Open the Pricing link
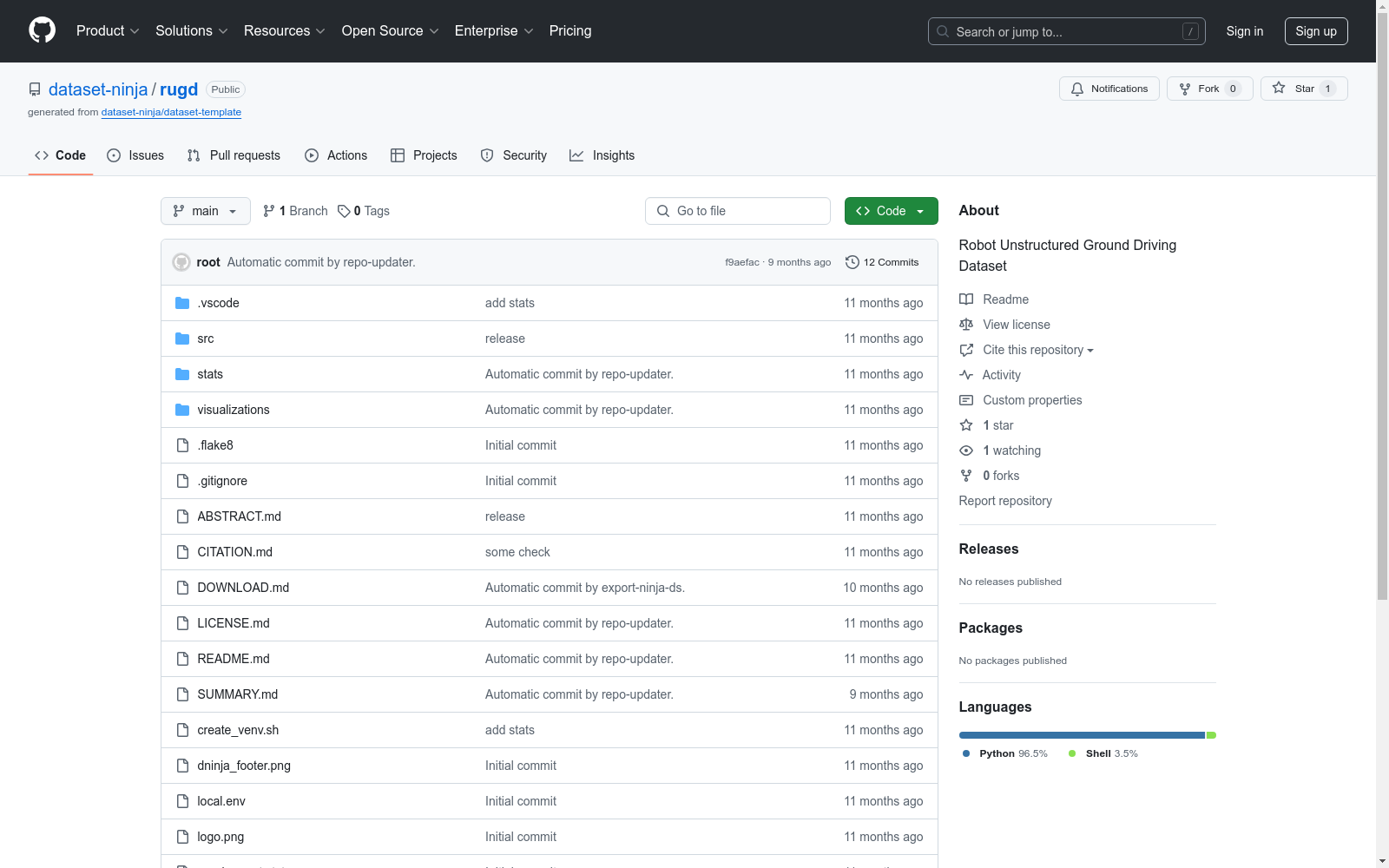Image resolution: width=1389 pixels, height=868 pixels. pyautogui.click(x=570, y=31)
